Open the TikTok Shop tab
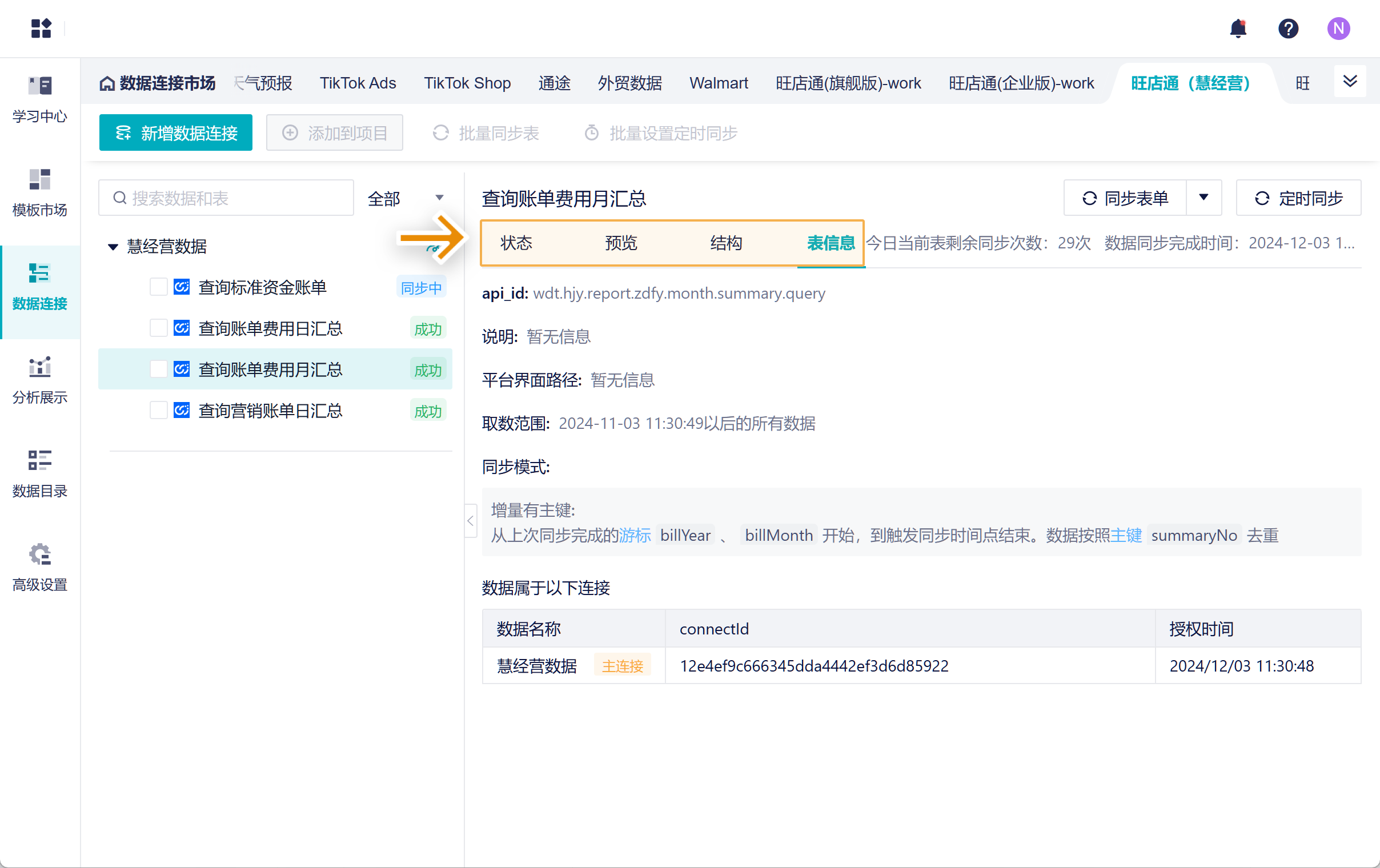The image size is (1380, 868). 467,83
